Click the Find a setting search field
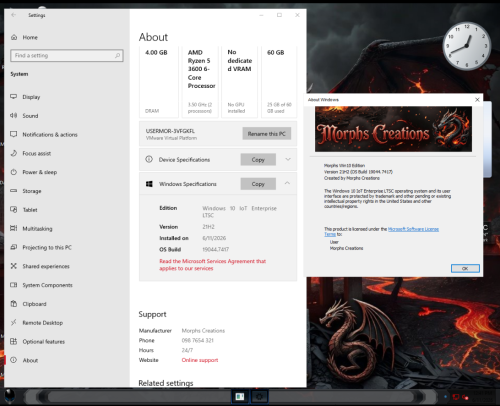The width and height of the screenshot is (500, 406). 67,55
